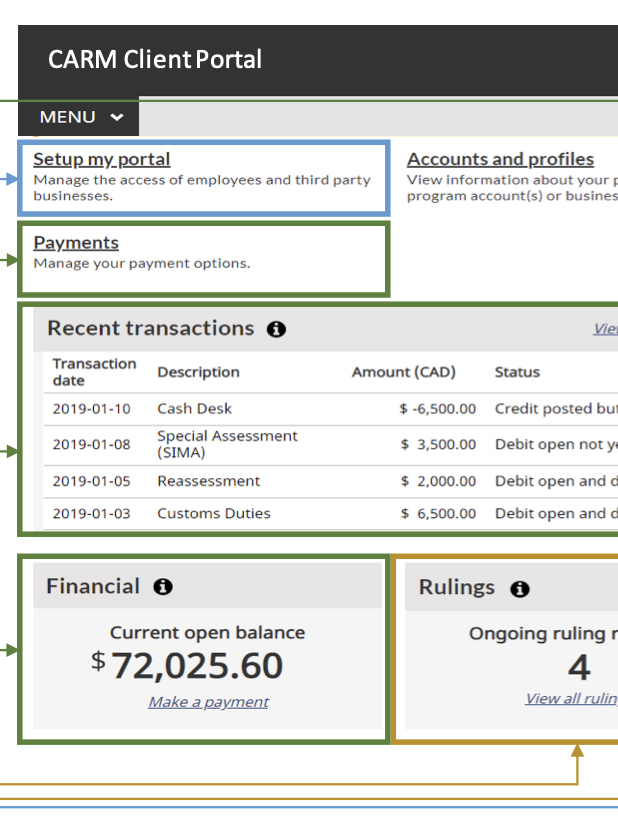Viewport: 618px width, 824px height.
Task: Click the Debit open status for Special Assessment
Action: [x=556, y=445]
